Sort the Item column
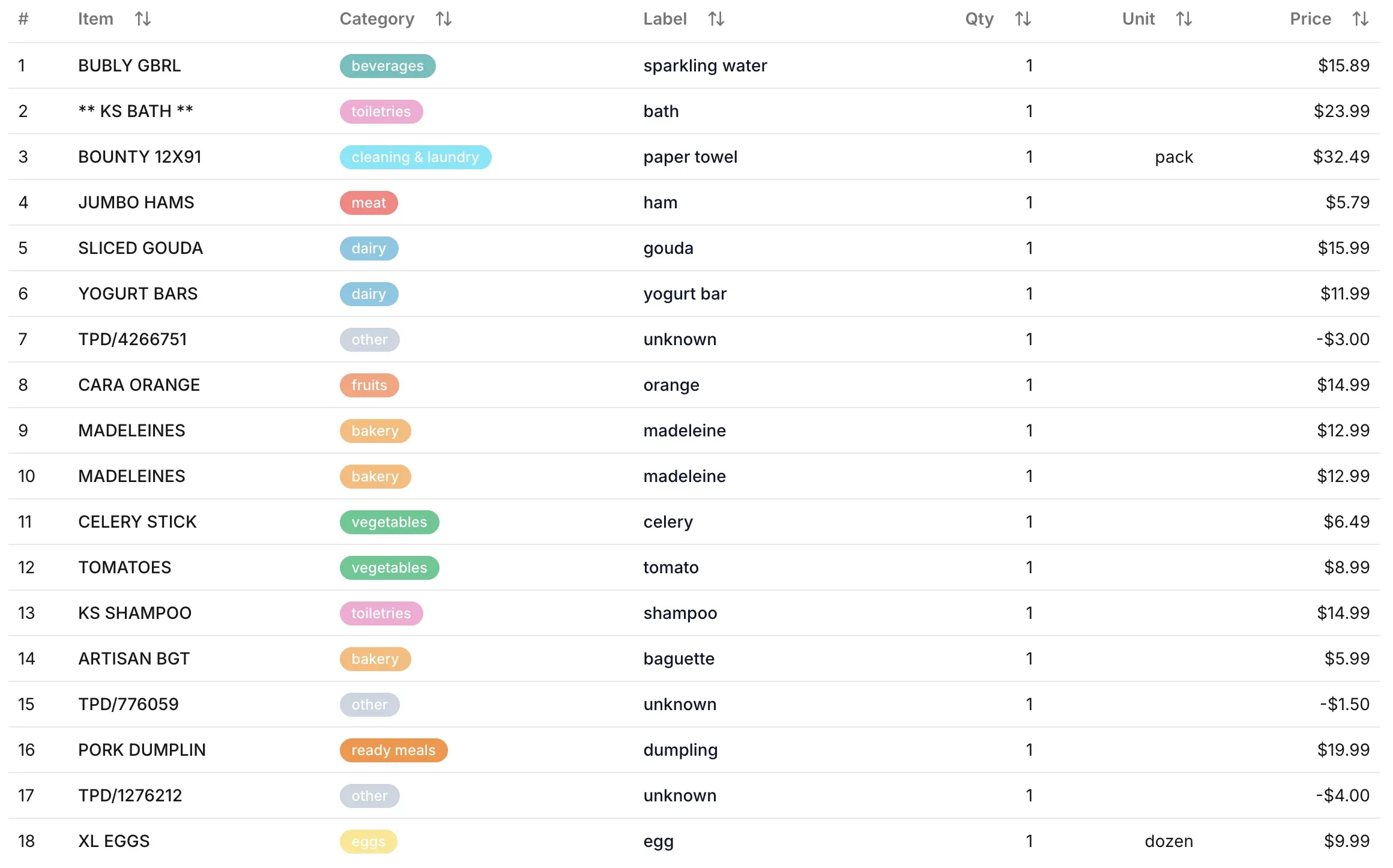 [143, 19]
